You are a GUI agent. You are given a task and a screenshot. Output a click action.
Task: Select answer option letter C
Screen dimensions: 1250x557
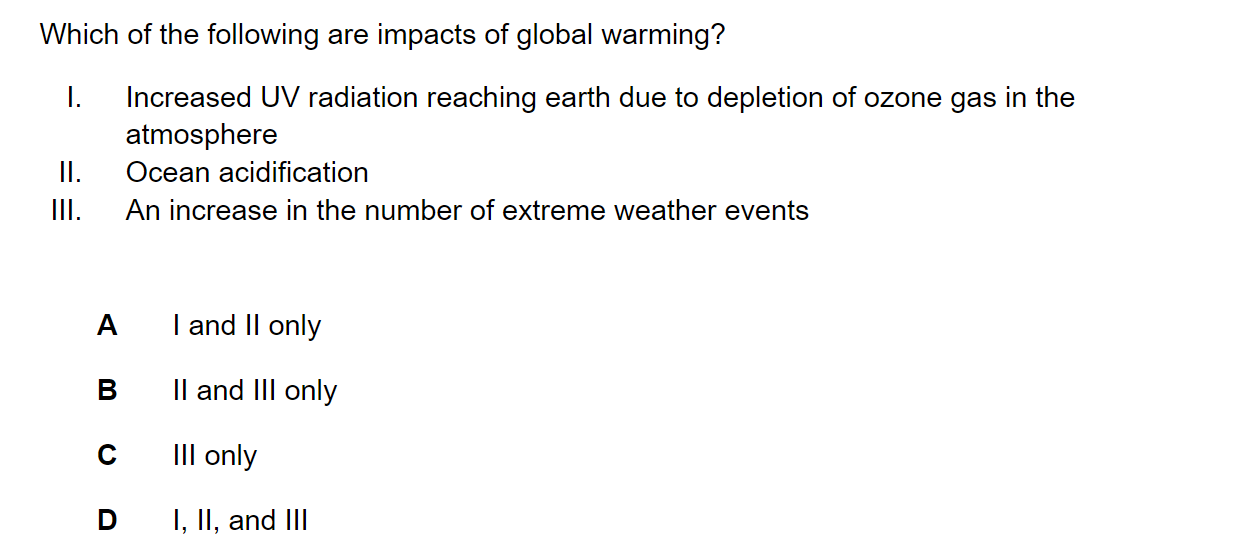coord(107,455)
